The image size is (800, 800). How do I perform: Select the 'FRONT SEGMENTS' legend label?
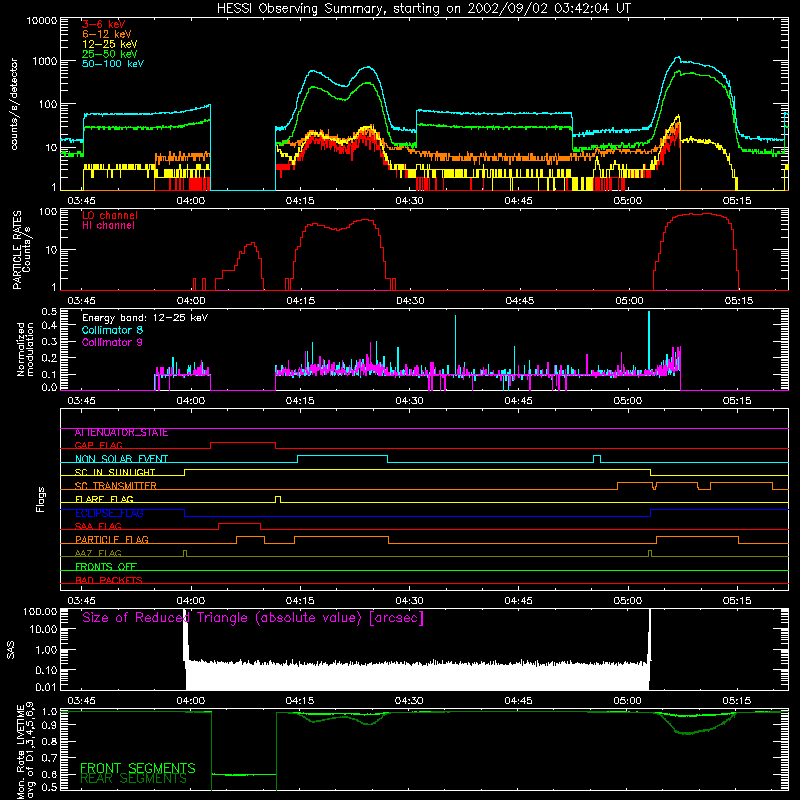(138, 768)
